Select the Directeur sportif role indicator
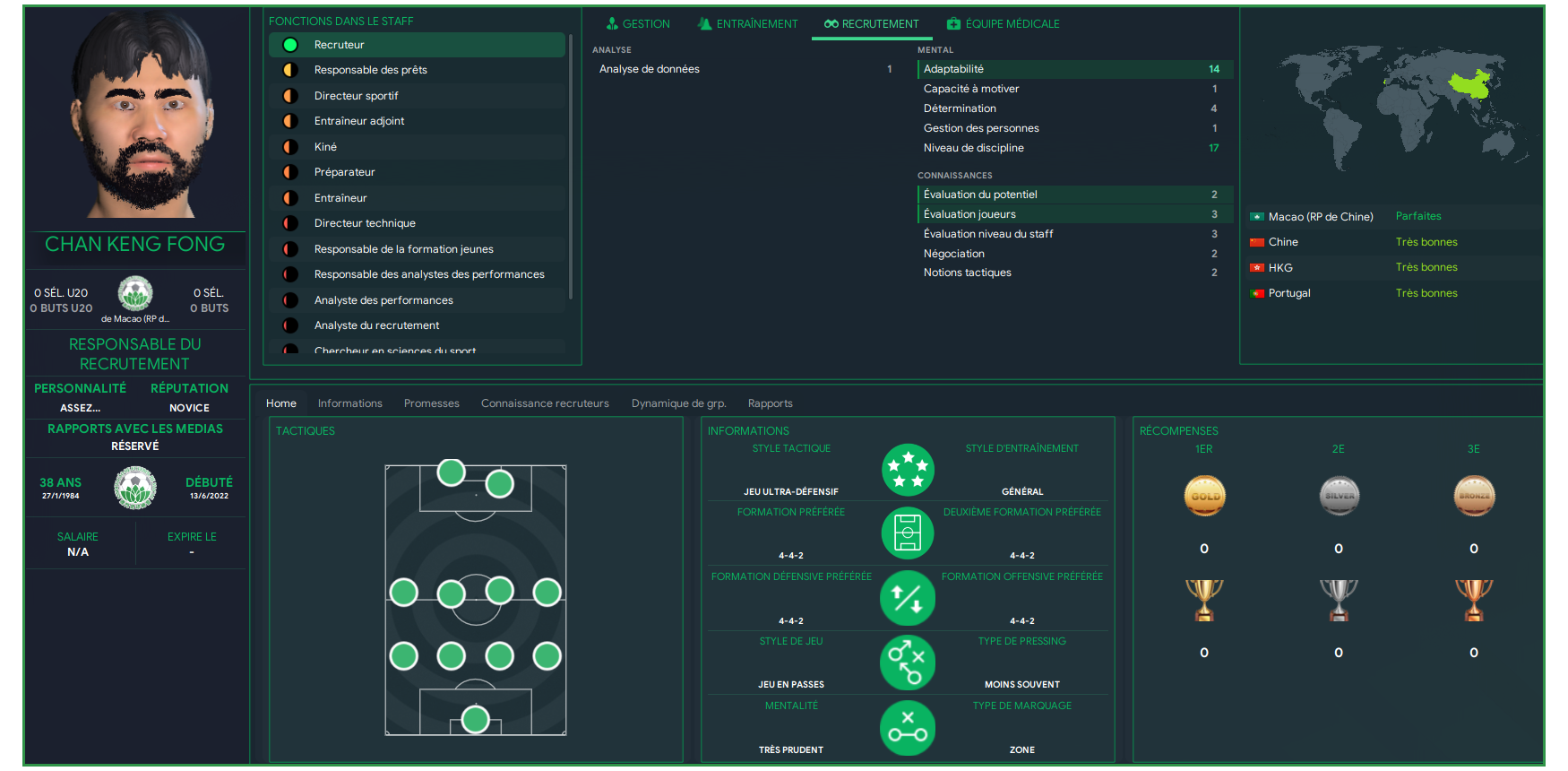 click(x=290, y=96)
